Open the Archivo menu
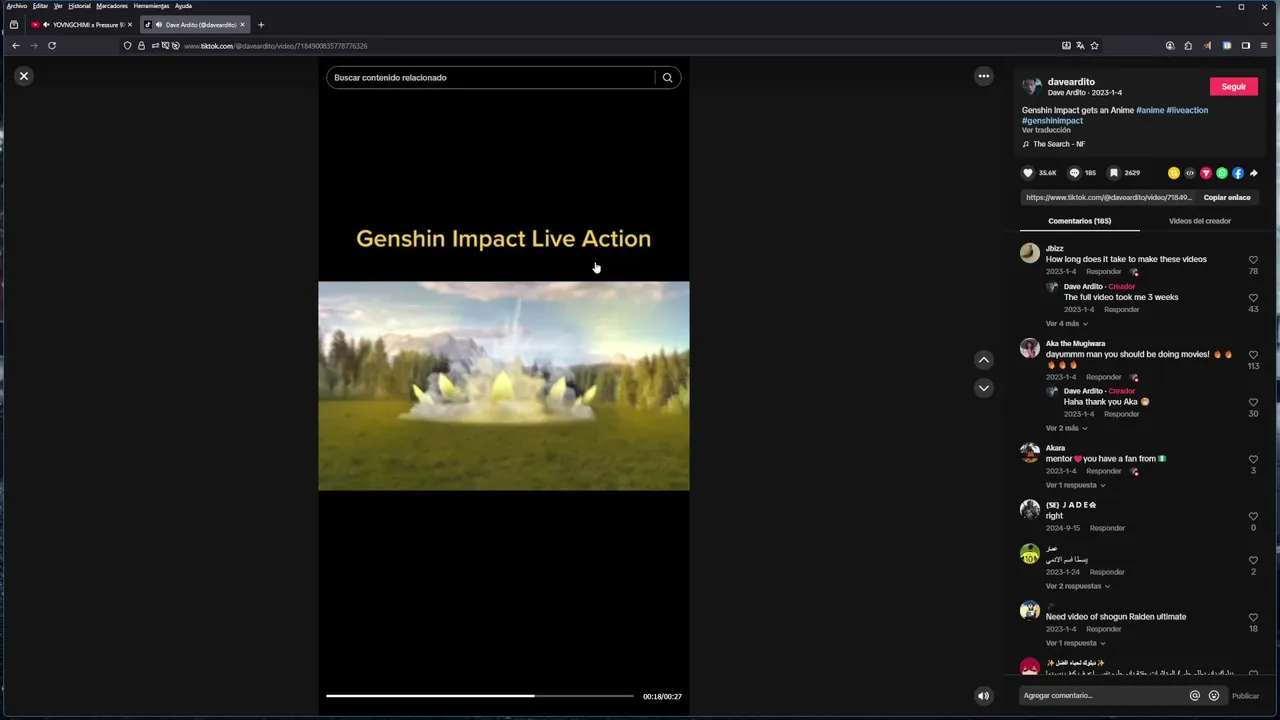 (17, 6)
